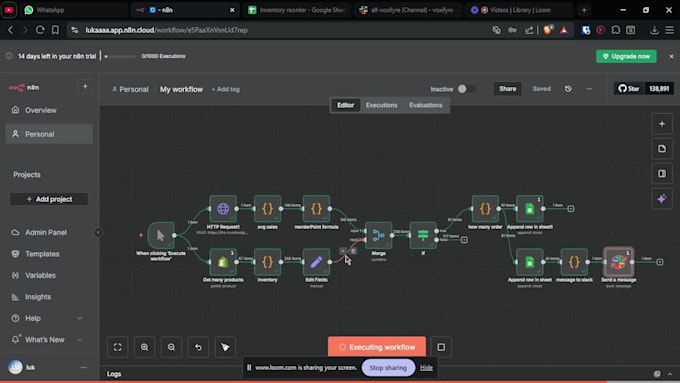Click the tidy up workflow icon
This screenshot has width=680, height=383.
[225, 347]
